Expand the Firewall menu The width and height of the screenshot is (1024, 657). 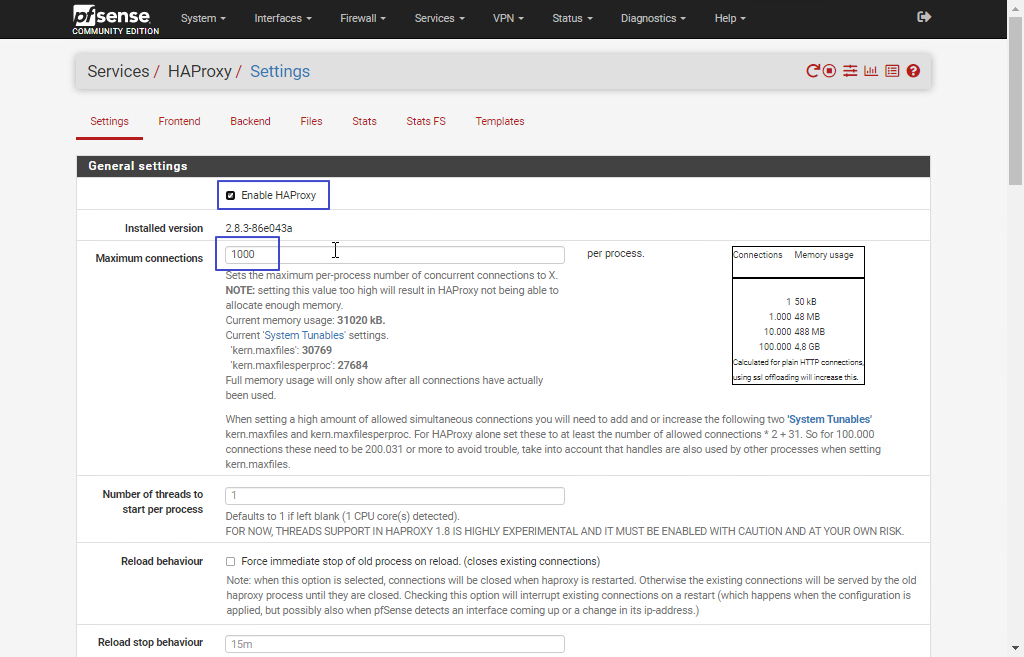coord(362,18)
